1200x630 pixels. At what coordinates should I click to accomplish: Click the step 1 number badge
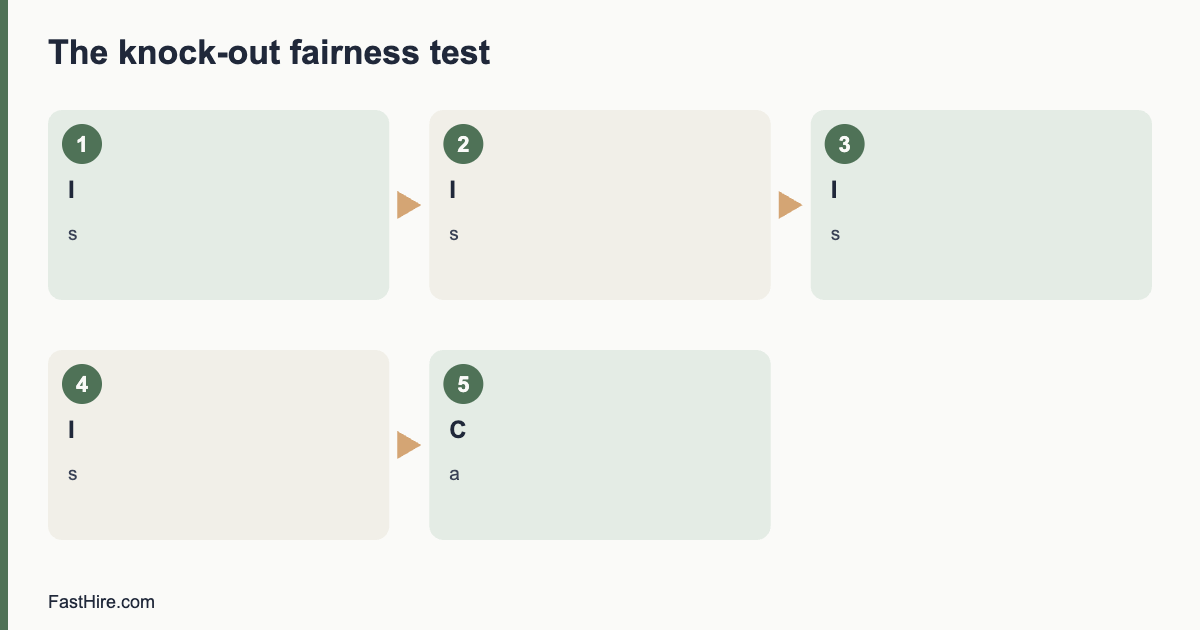(x=82, y=144)
